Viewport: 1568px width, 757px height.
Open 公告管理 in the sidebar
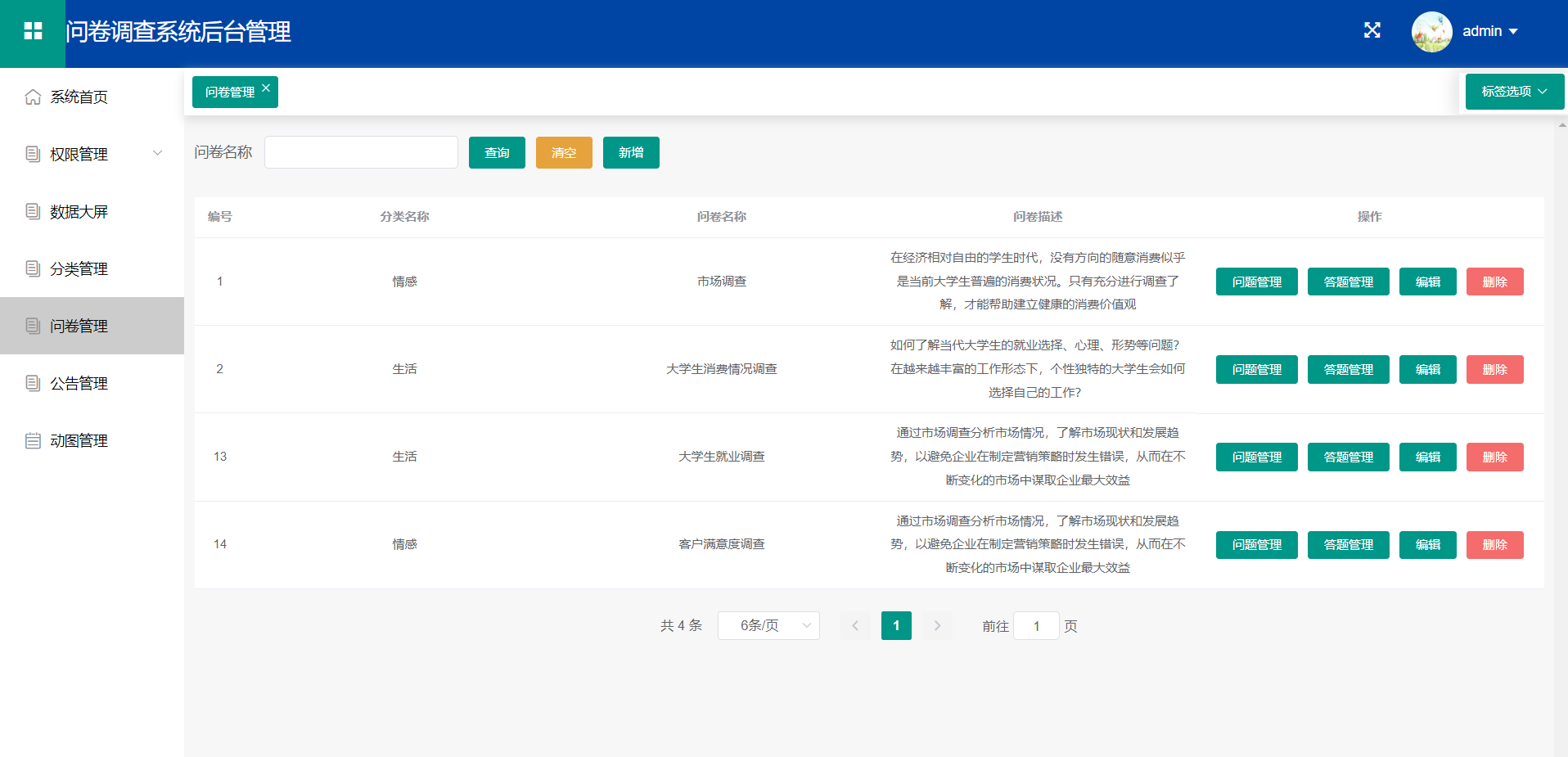pos(92,383)
